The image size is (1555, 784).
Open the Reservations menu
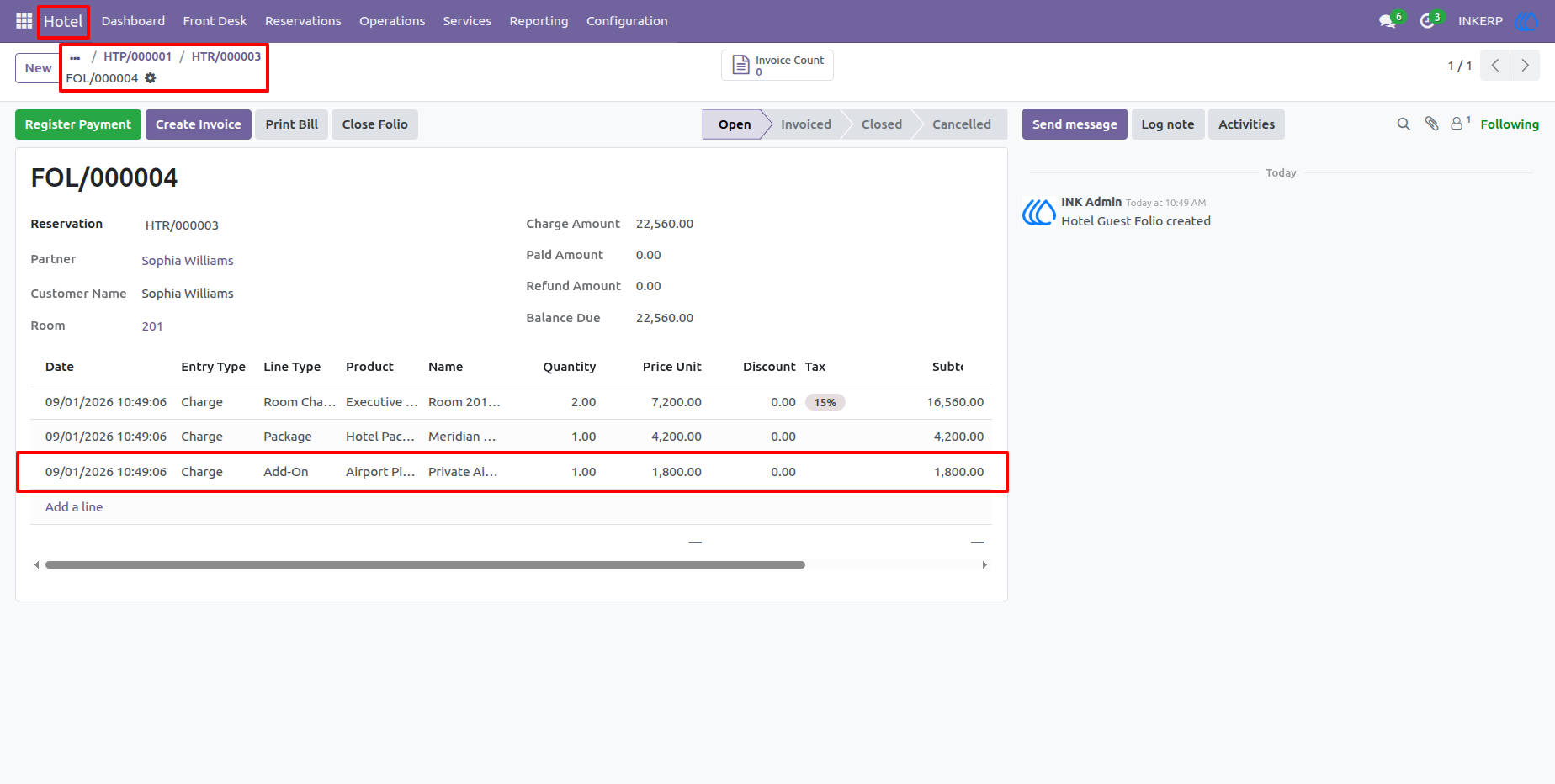(303, 21)
